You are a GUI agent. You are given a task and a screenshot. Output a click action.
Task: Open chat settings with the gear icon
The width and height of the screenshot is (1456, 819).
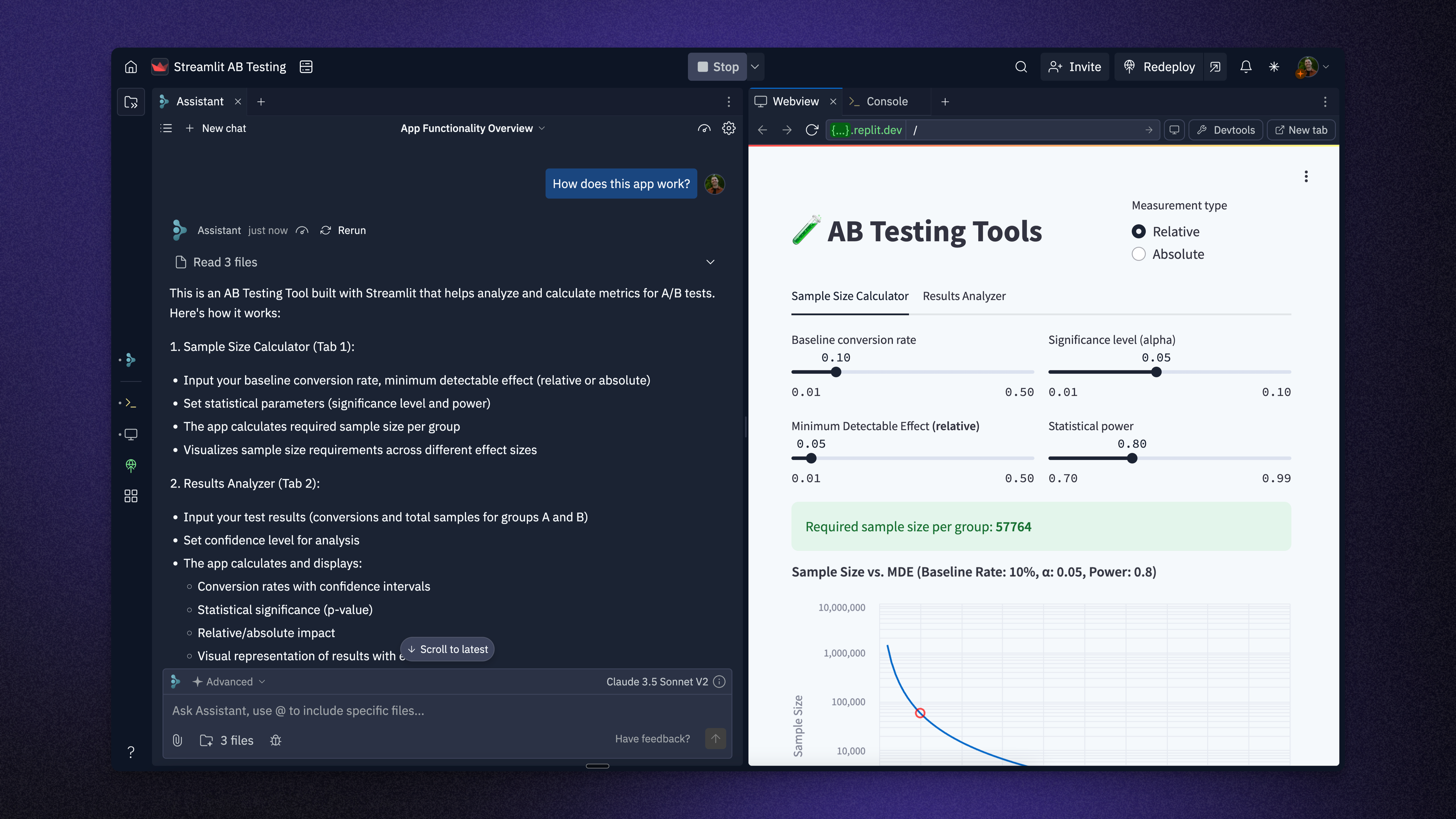point(728,128)
